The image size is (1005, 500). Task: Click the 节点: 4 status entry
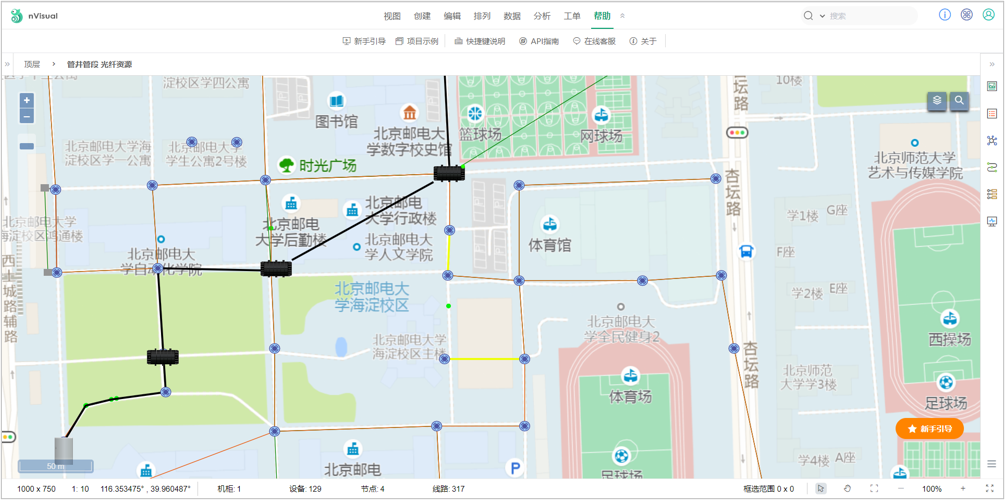coord(372,488)
